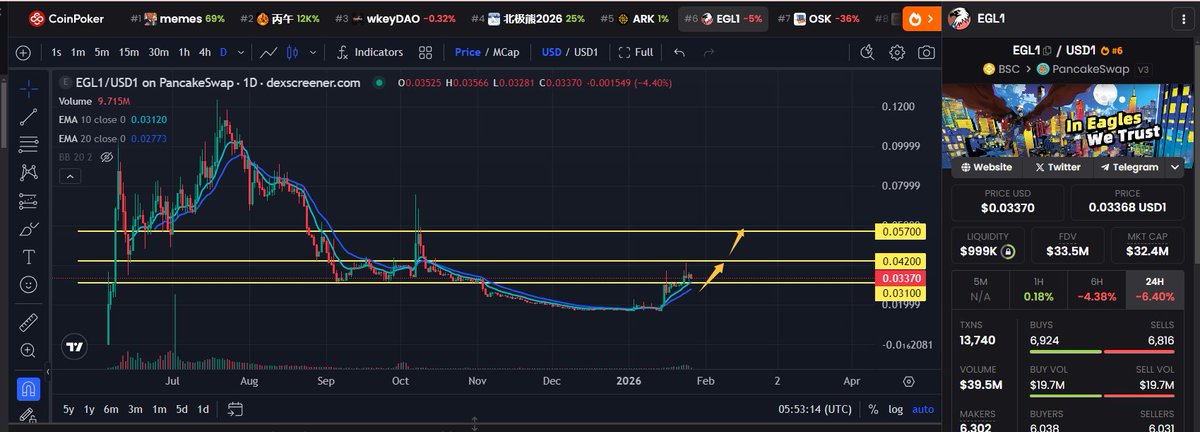Click the TradingView logo on the chart
The height and width of the screenshot is (432, 1200).
click(74, 348)
